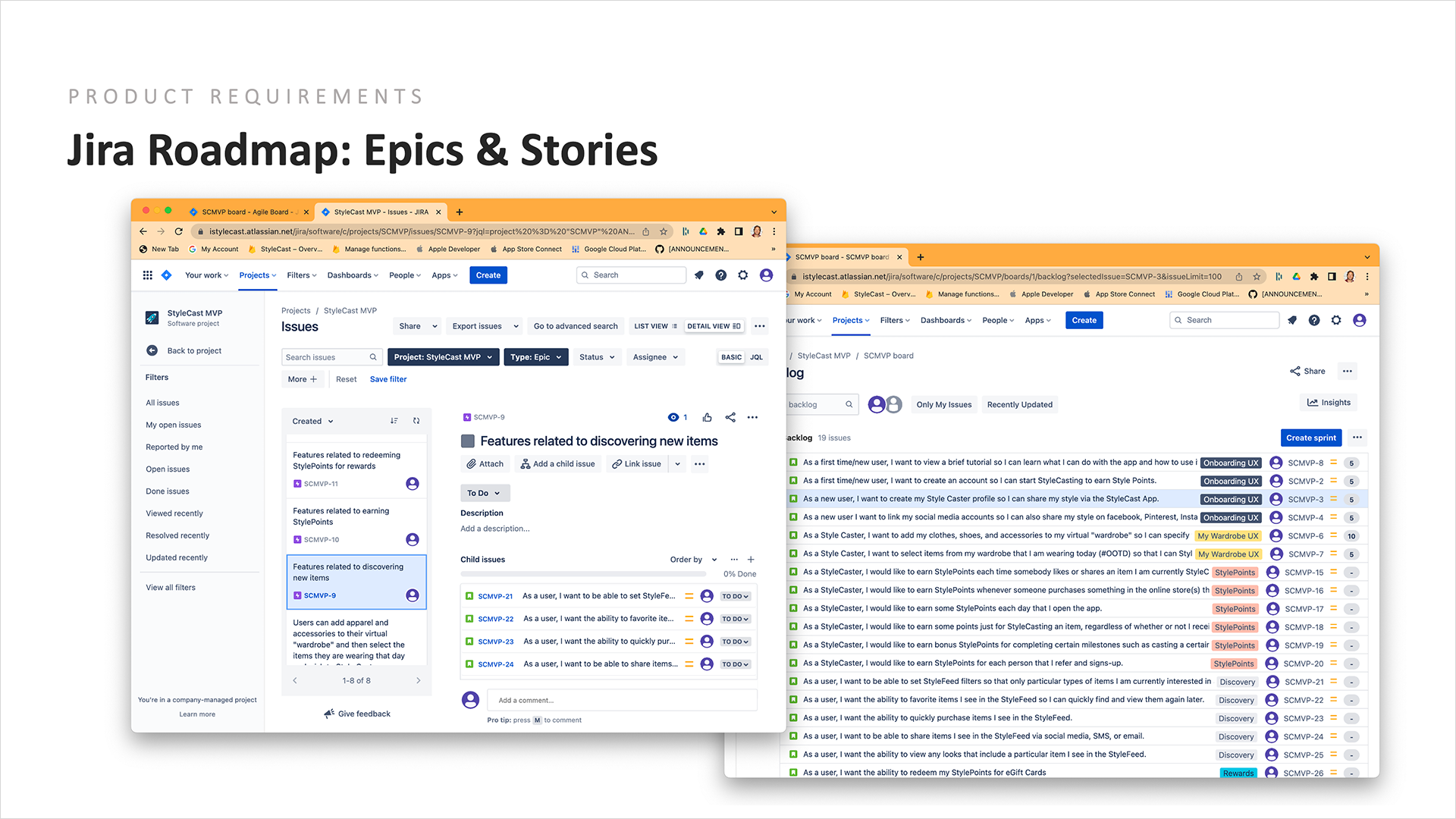The height and width of the screenshot is (819, 1456).
Task: Open Status filter dropdown
Action: coord(597,357)
